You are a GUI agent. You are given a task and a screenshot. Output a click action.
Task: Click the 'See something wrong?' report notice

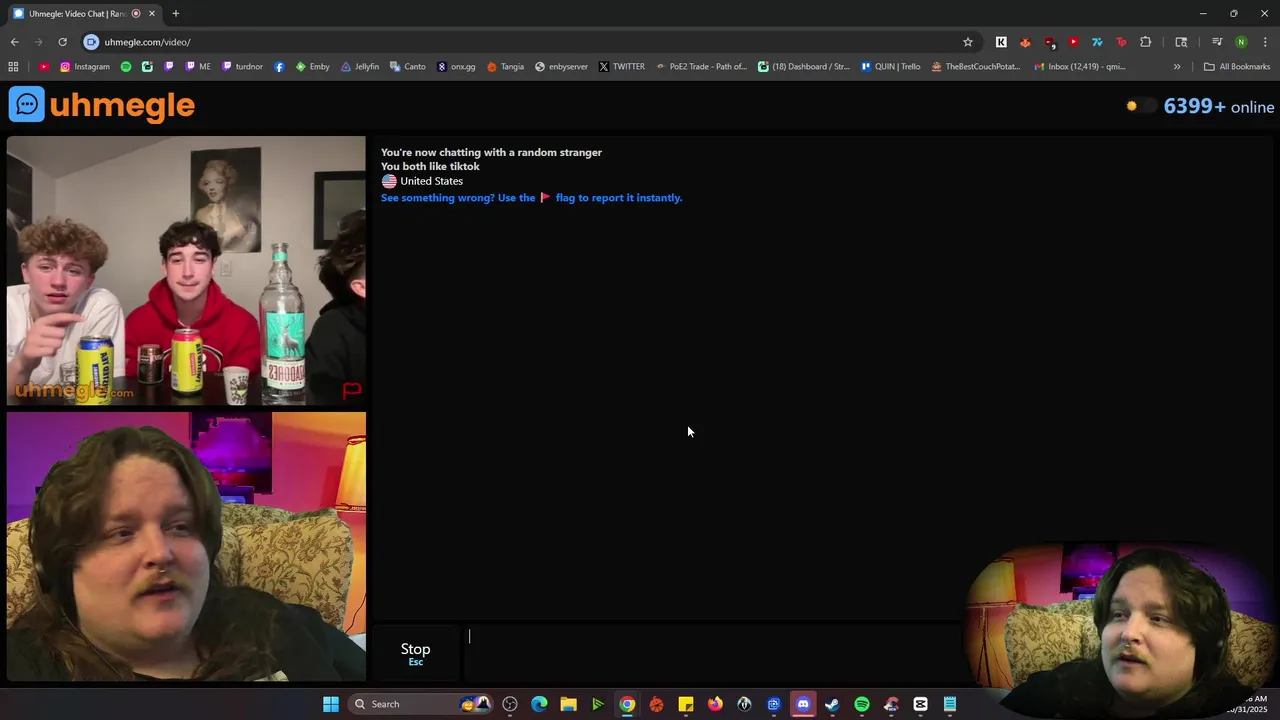pos(531,198)
